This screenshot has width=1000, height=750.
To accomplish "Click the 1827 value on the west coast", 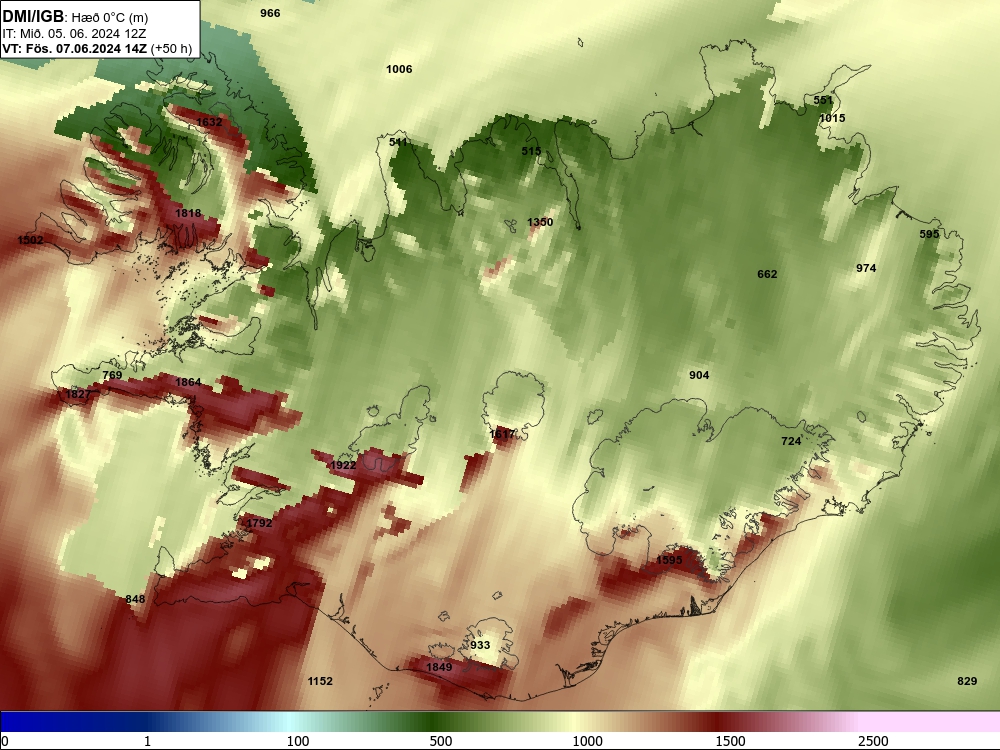I will click(78, 394).
